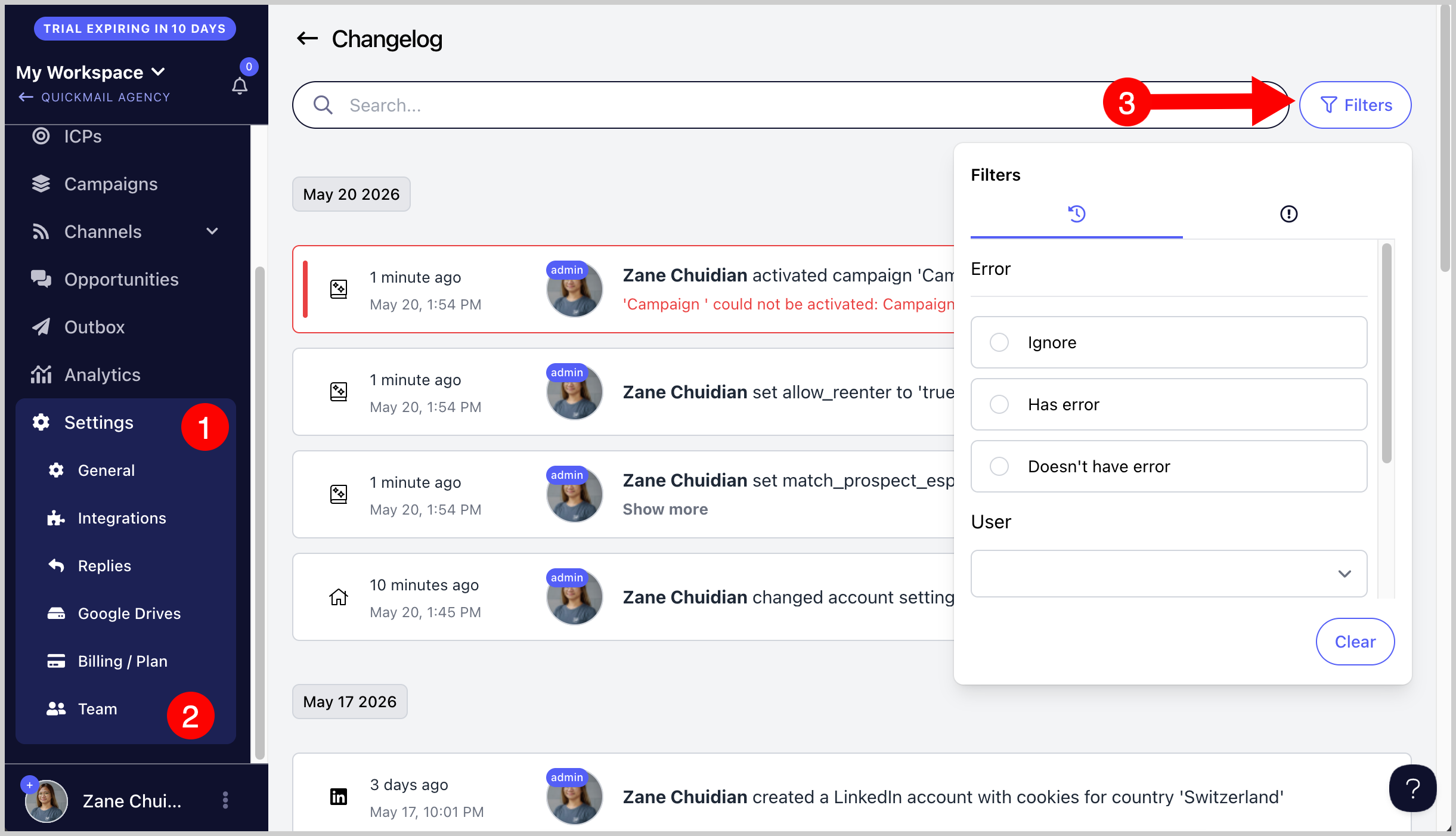Open the user options kebab menu
1456x836 pixels.
click(225, 800)
